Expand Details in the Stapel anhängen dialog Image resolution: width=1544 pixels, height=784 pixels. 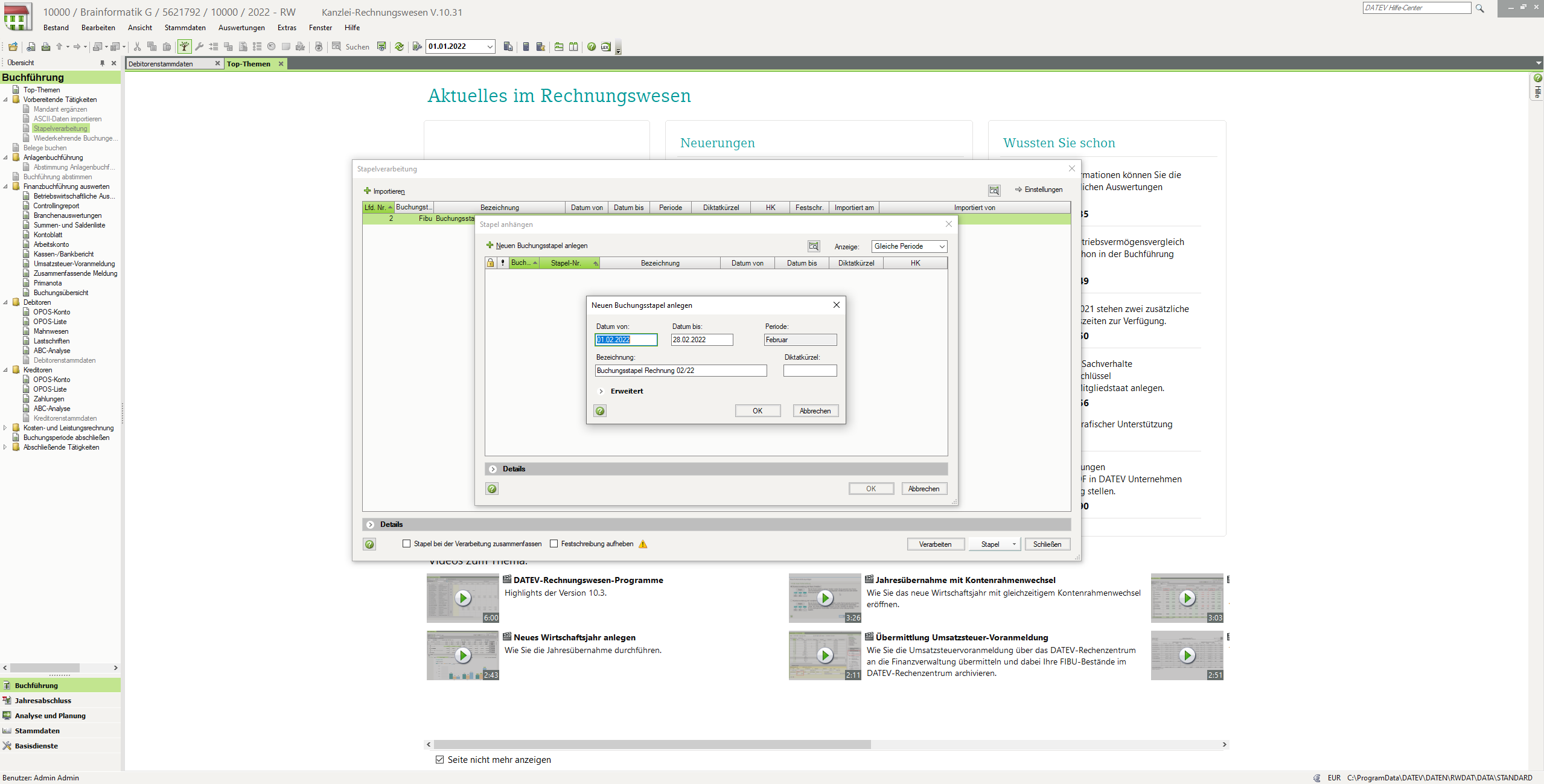493,469
